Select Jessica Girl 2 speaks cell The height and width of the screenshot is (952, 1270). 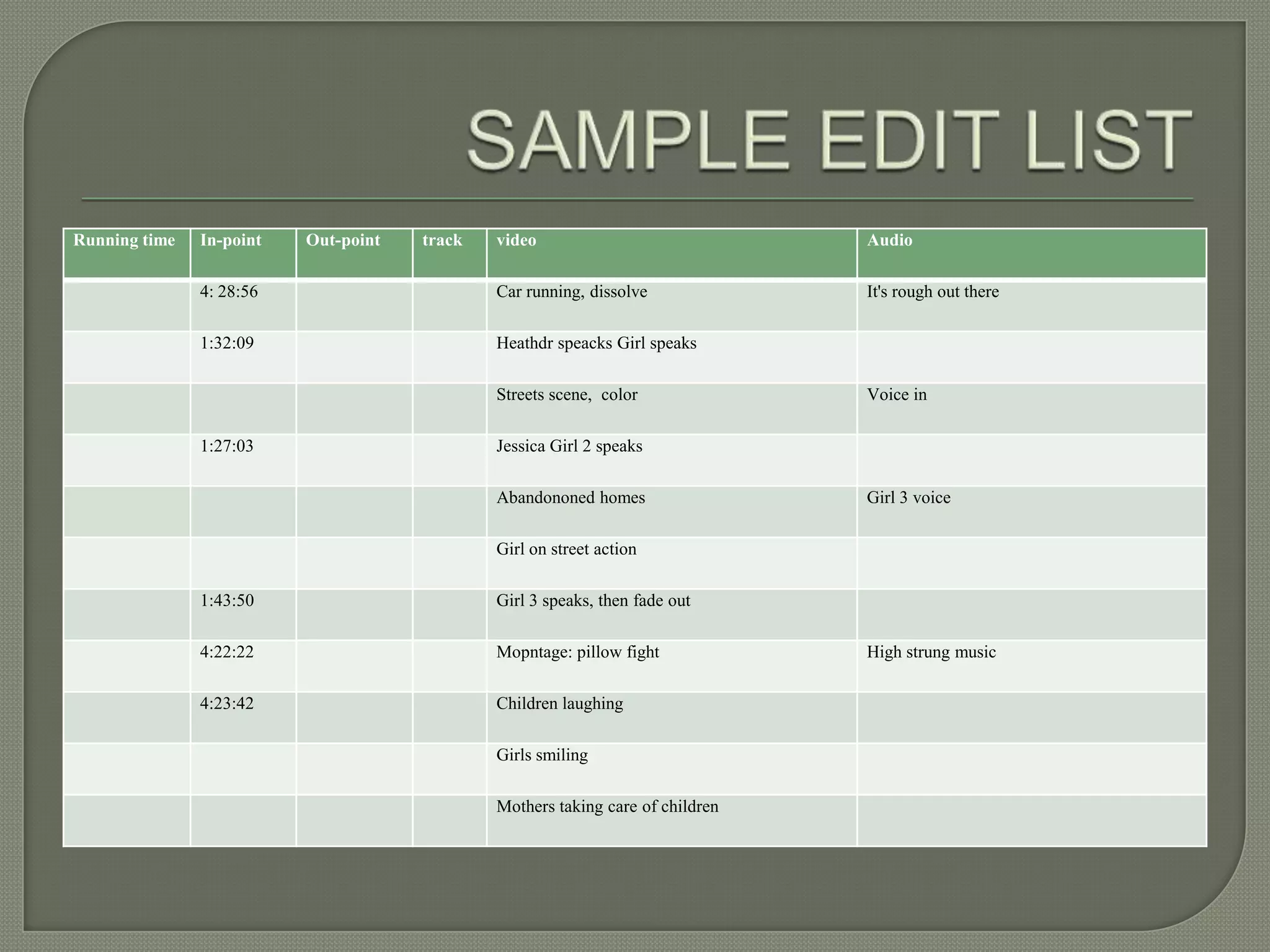pos(672,460)
